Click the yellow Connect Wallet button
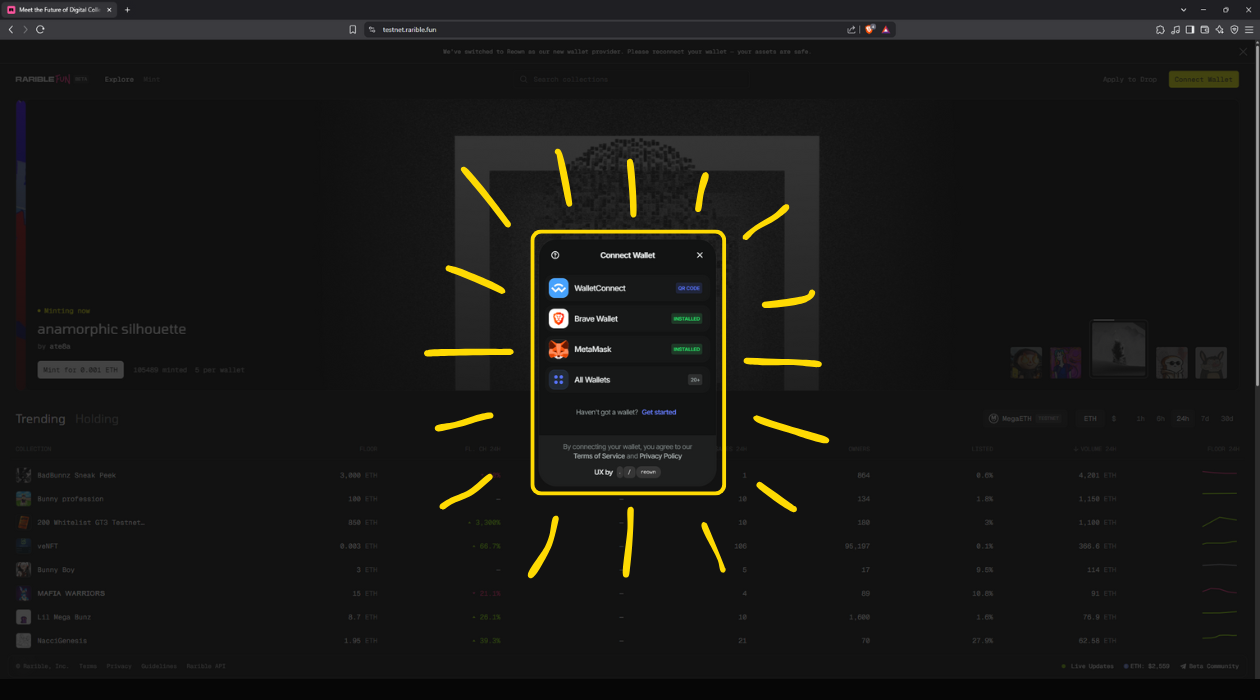 pyautogui.click(x=1204, y=79)
